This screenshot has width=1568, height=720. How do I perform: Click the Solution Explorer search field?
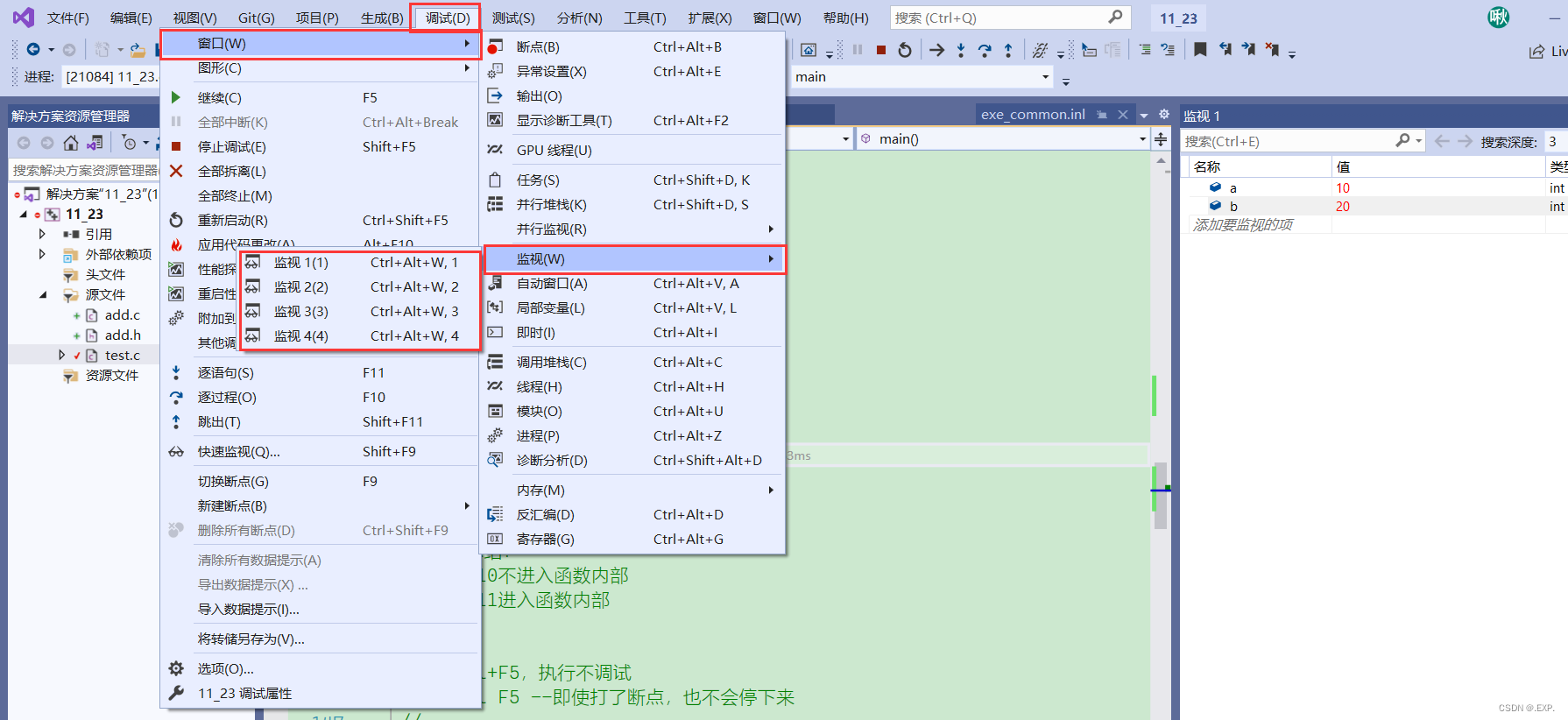click(x=84, y=170)
